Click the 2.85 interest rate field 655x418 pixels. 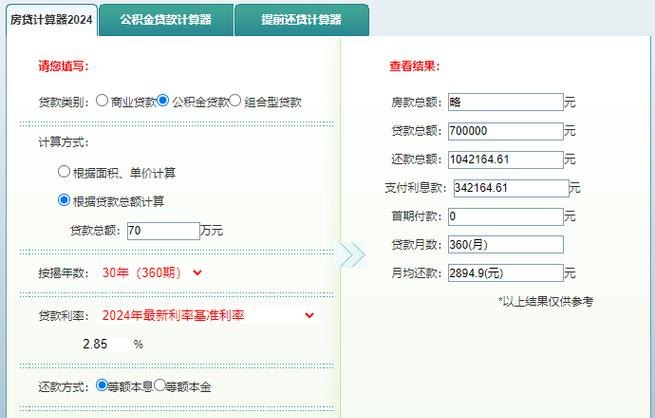click(105, 344)
